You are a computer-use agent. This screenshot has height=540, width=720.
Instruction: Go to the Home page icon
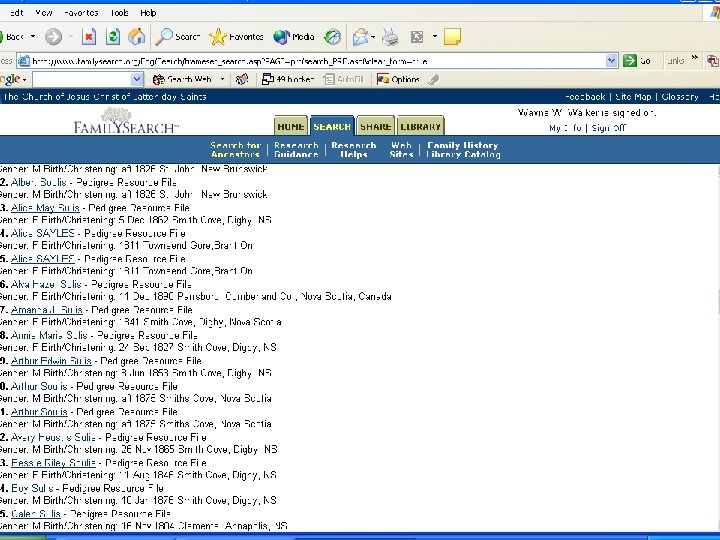coord(136,37)
